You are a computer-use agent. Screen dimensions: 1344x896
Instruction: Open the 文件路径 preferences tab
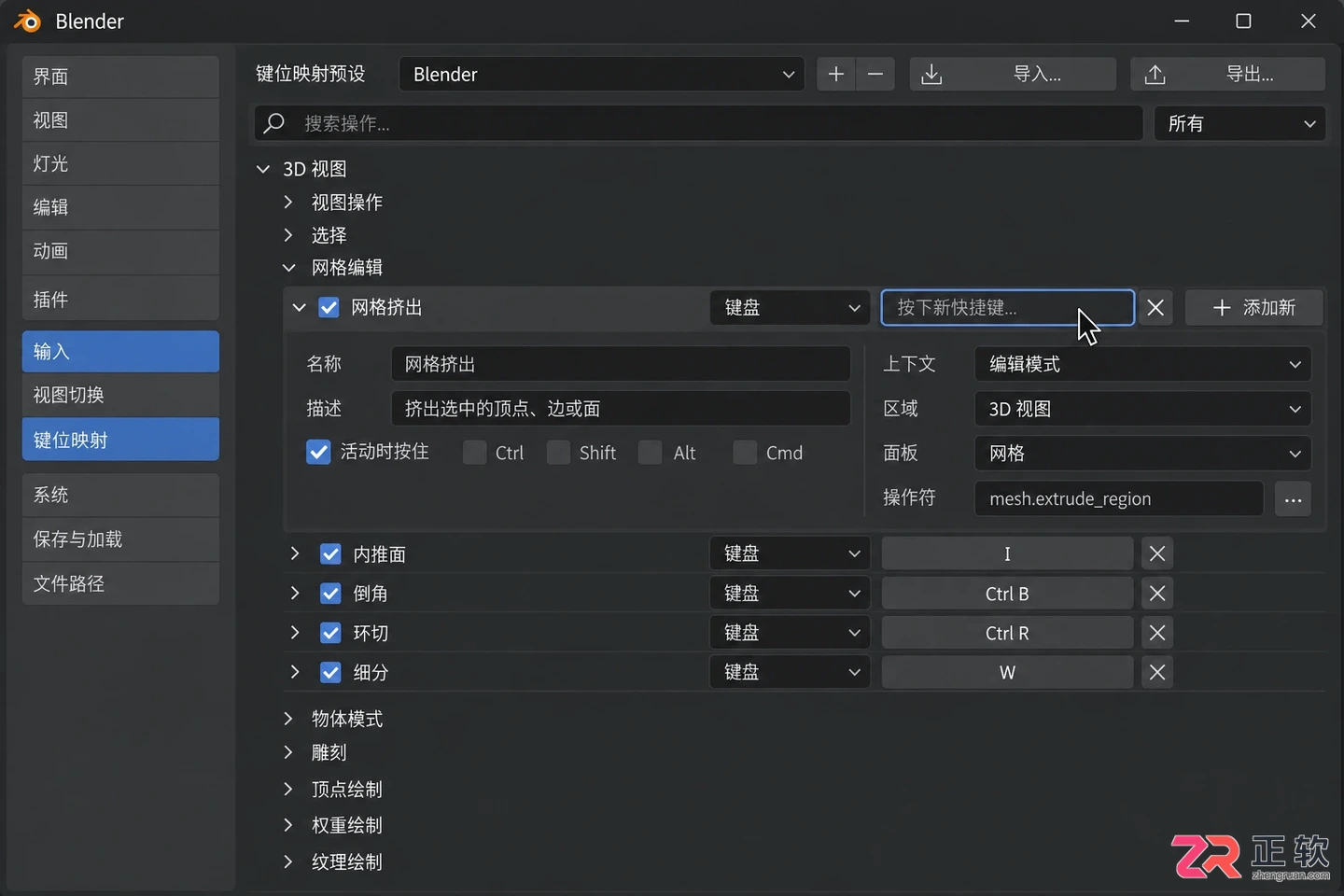[120, 583]
